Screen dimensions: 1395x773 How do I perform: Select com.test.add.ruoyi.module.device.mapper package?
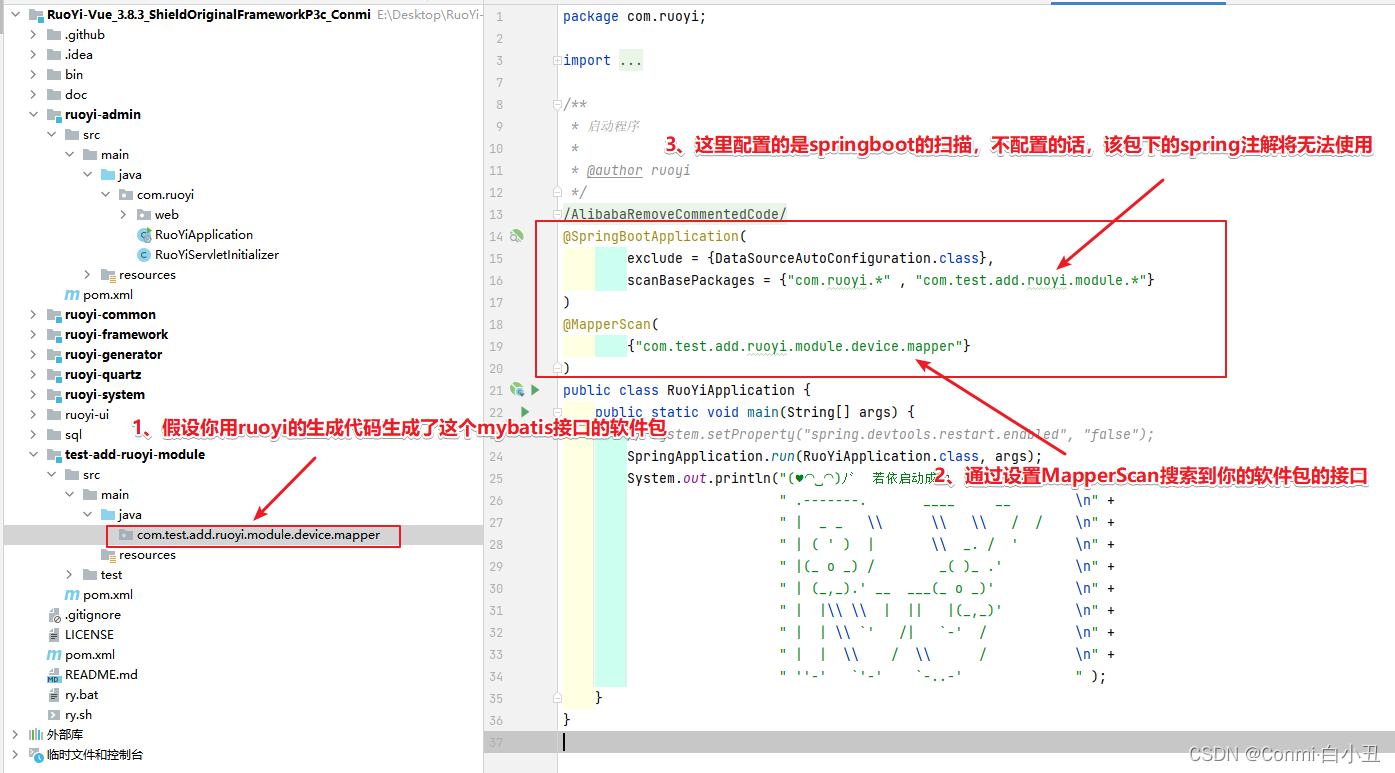pos(258,535)
